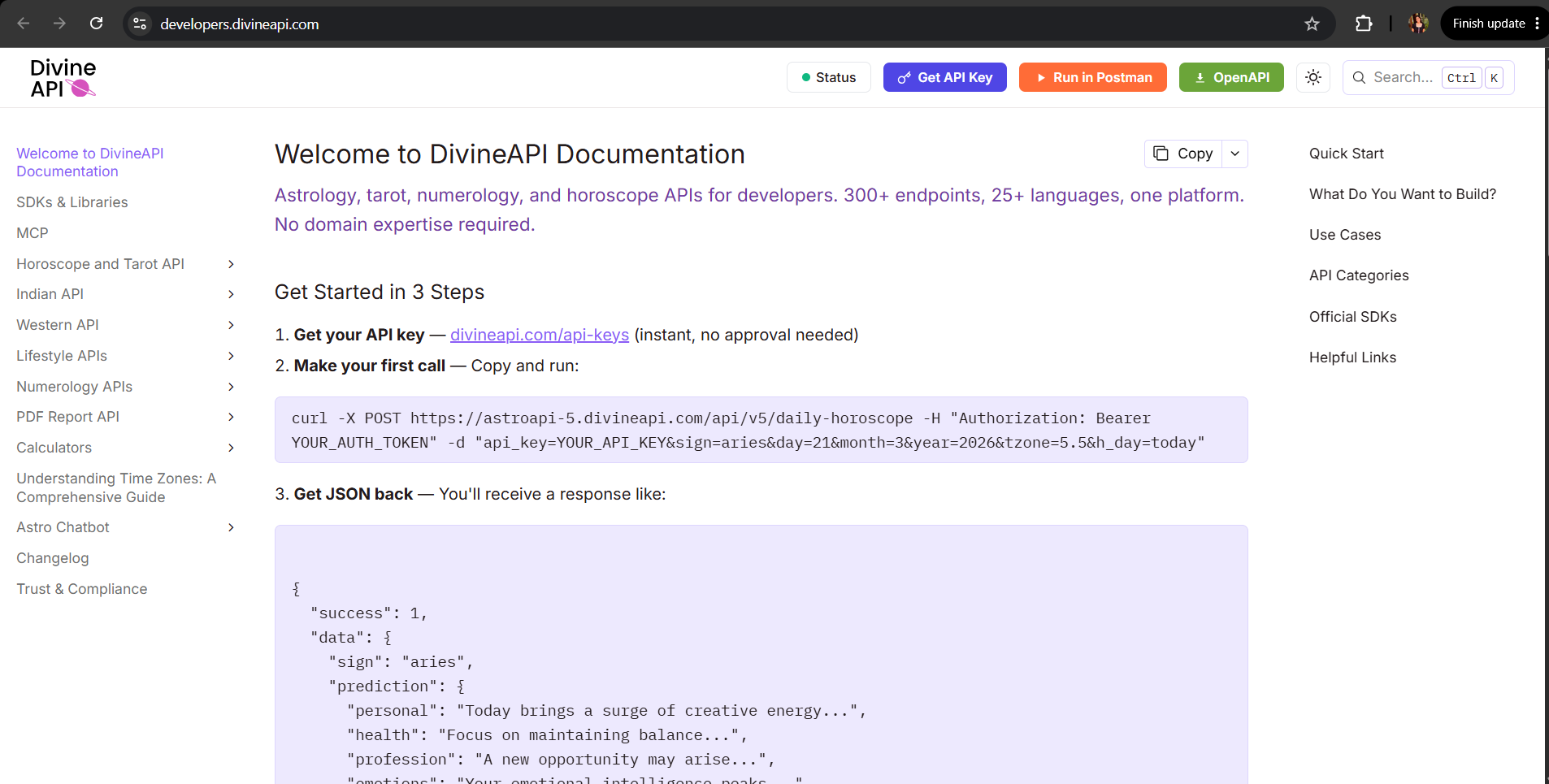Open SDKs & Libraries in sidebar
The width and height of the screenshot is (1549, 784).
point(72,202)
